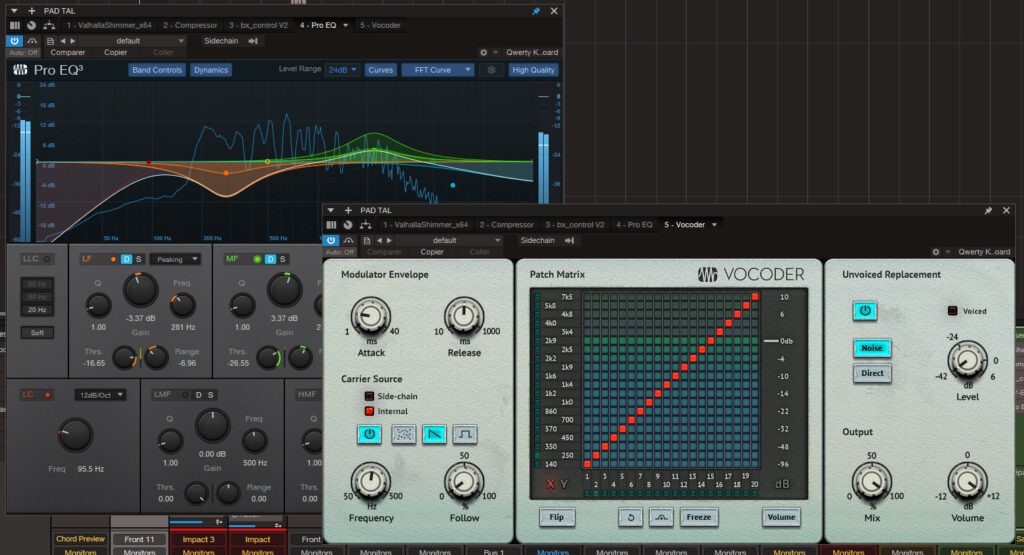The width and height of the screenshot is (1024, 555).
Task: Switch to 3 - bx_control V2 tab in Pro EQ window
Action: pos(258,25)
